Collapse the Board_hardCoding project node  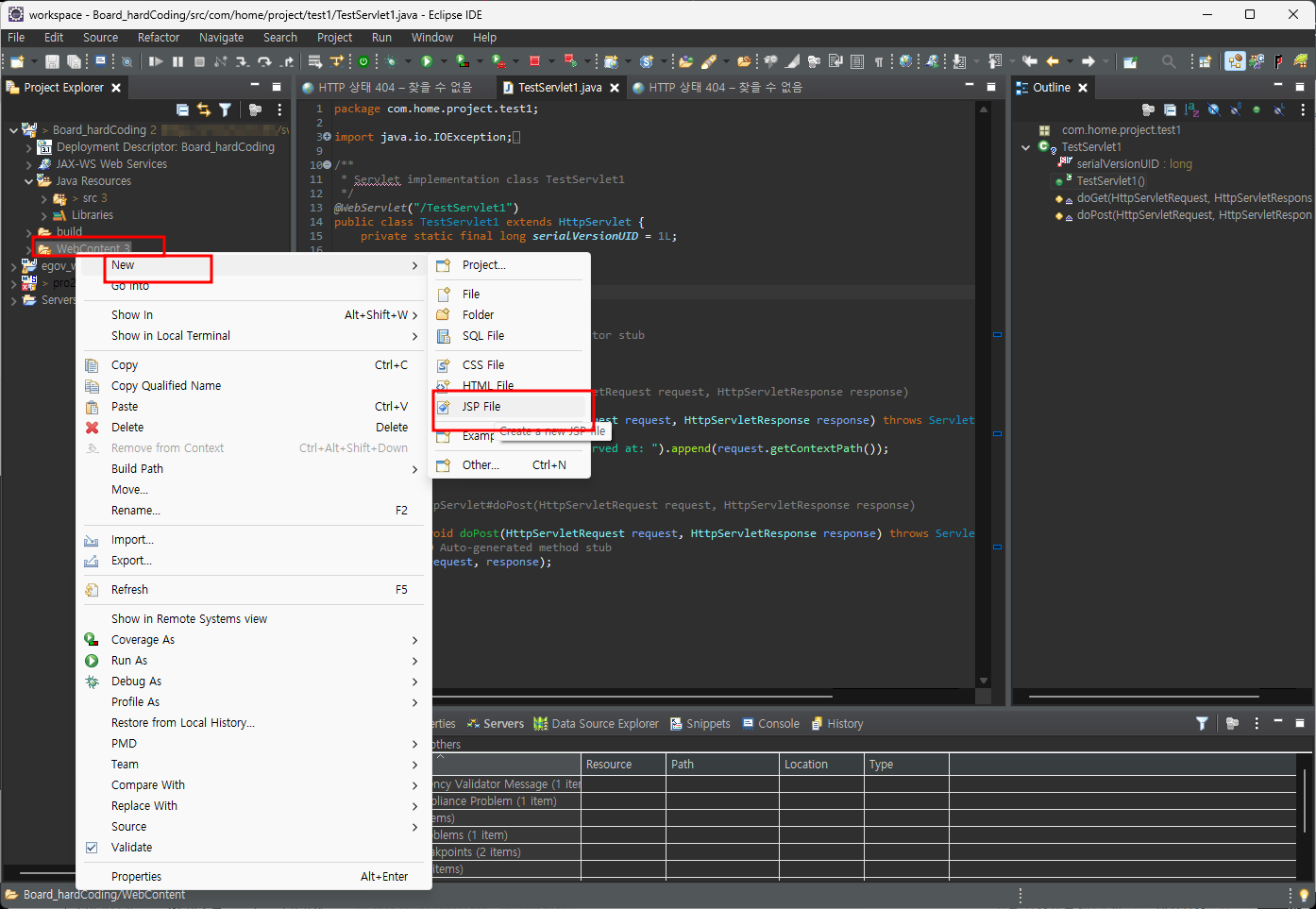pyautogui.click(x=13, y=130)
